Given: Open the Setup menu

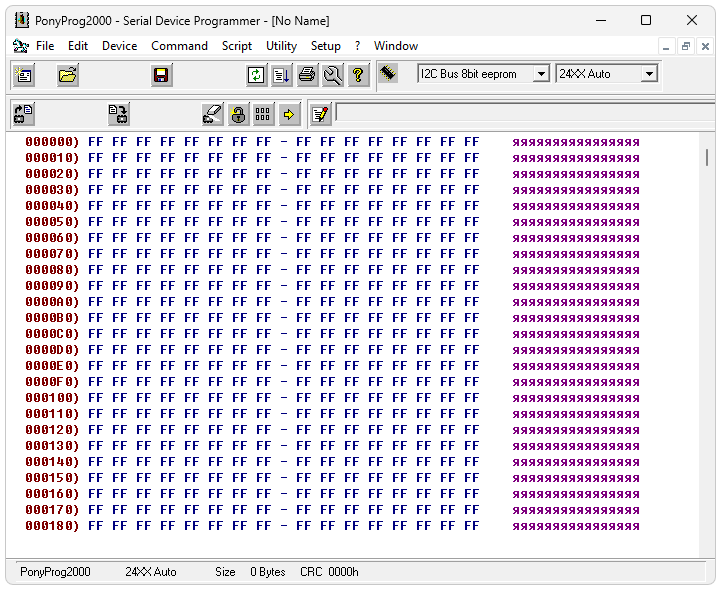Looking at the screenshot, I should (325, 46).
